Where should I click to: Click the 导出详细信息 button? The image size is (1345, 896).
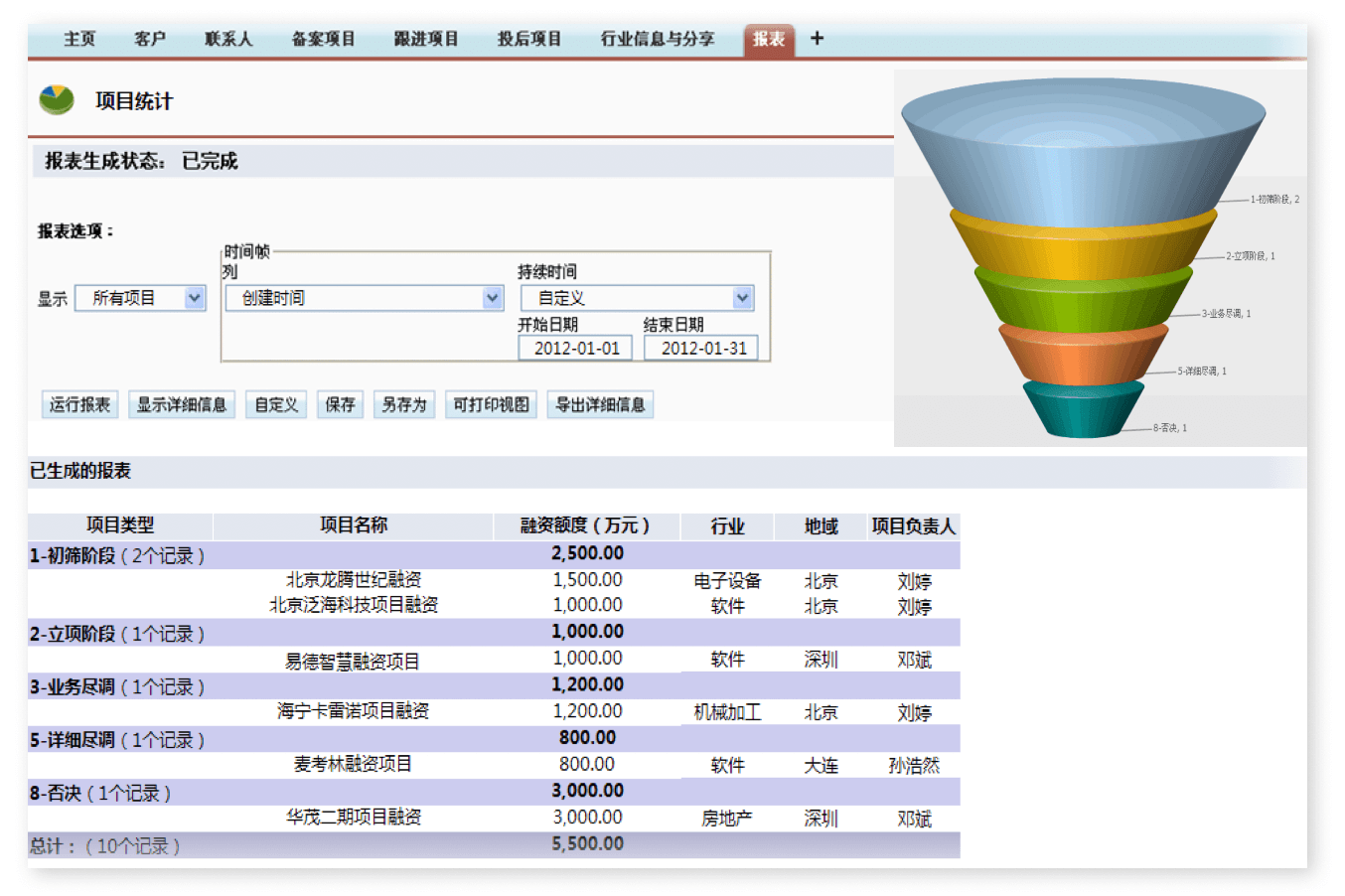tap(600, 404)
